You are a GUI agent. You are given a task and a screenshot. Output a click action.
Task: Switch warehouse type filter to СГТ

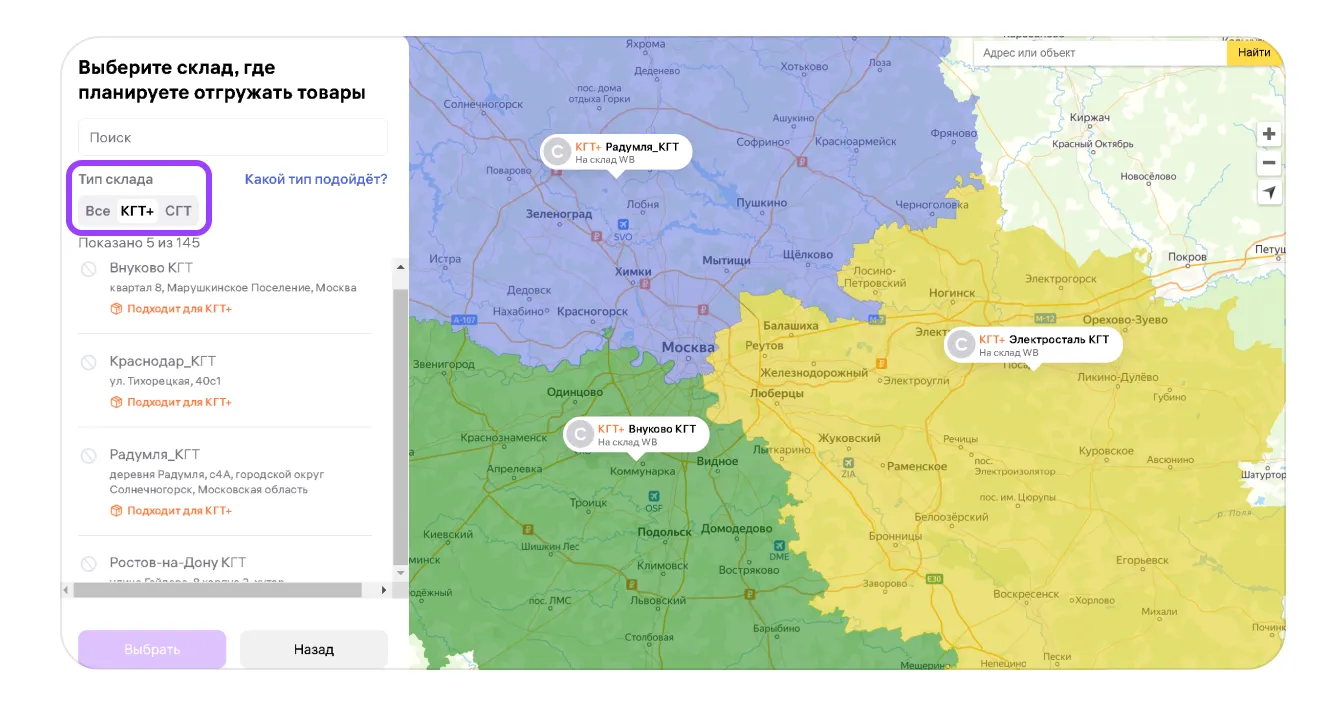click(178, 211)
